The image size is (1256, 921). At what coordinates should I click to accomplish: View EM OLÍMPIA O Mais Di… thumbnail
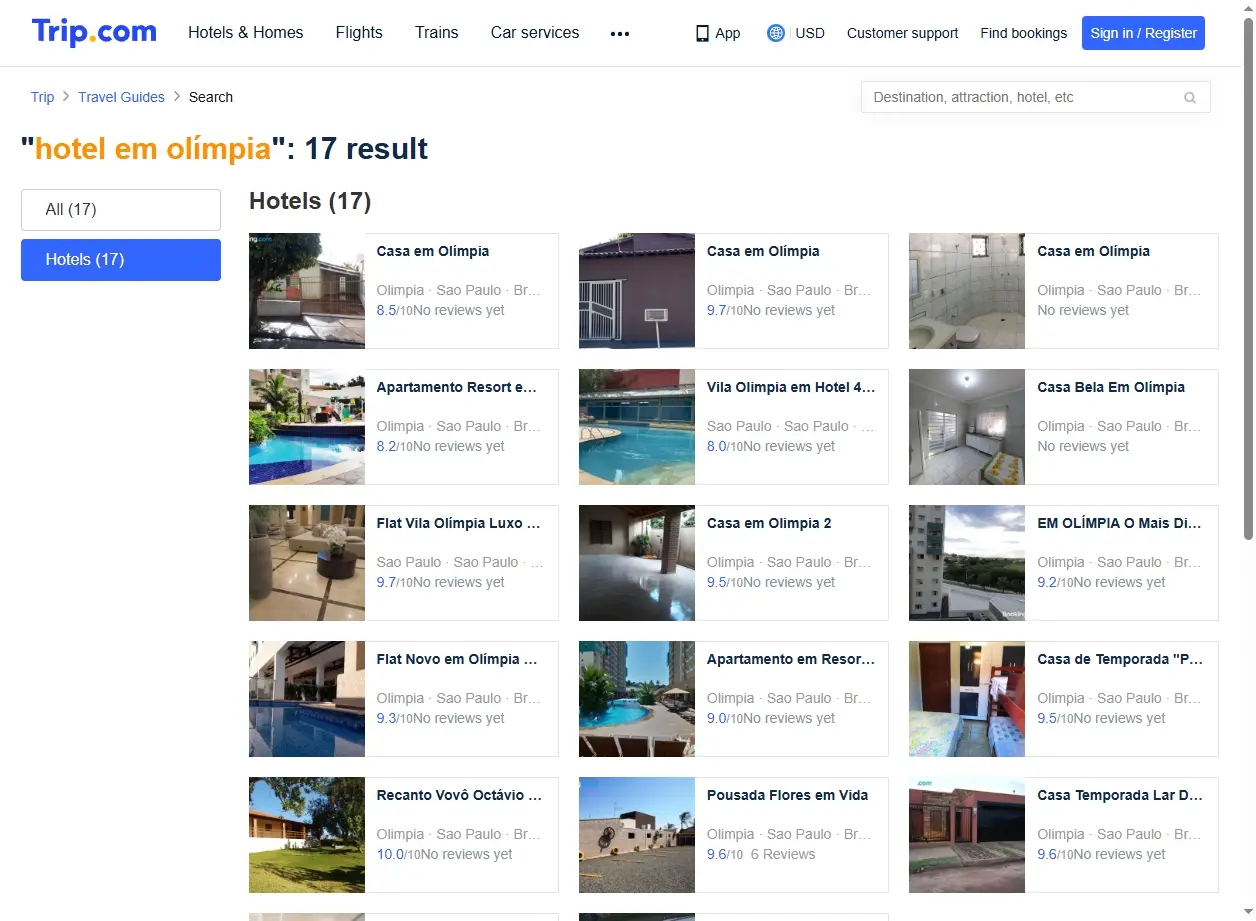[x=967, y=563]
